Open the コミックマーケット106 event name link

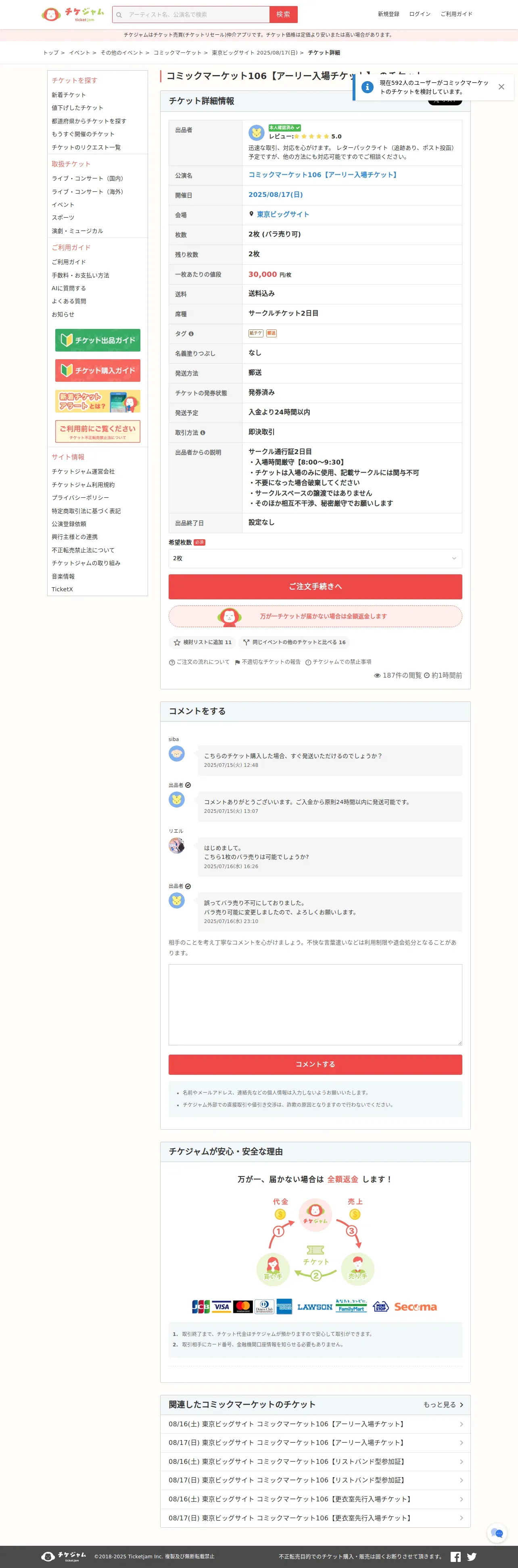tap(323, 175)
